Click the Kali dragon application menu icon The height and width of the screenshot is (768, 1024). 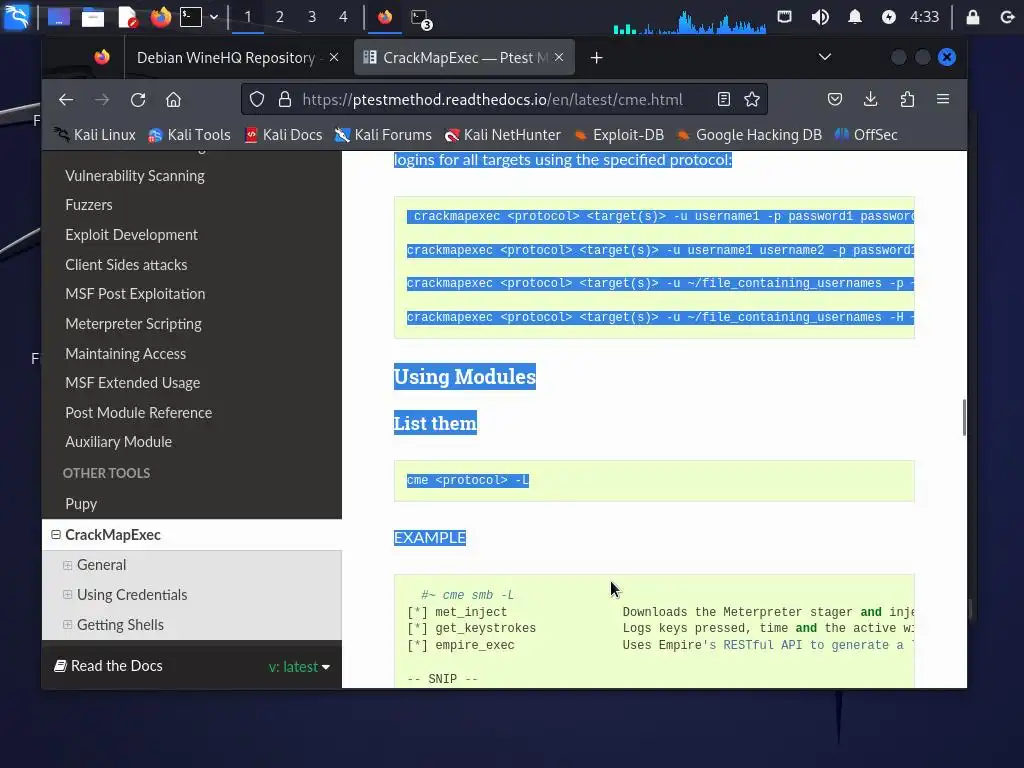[16, 16]
